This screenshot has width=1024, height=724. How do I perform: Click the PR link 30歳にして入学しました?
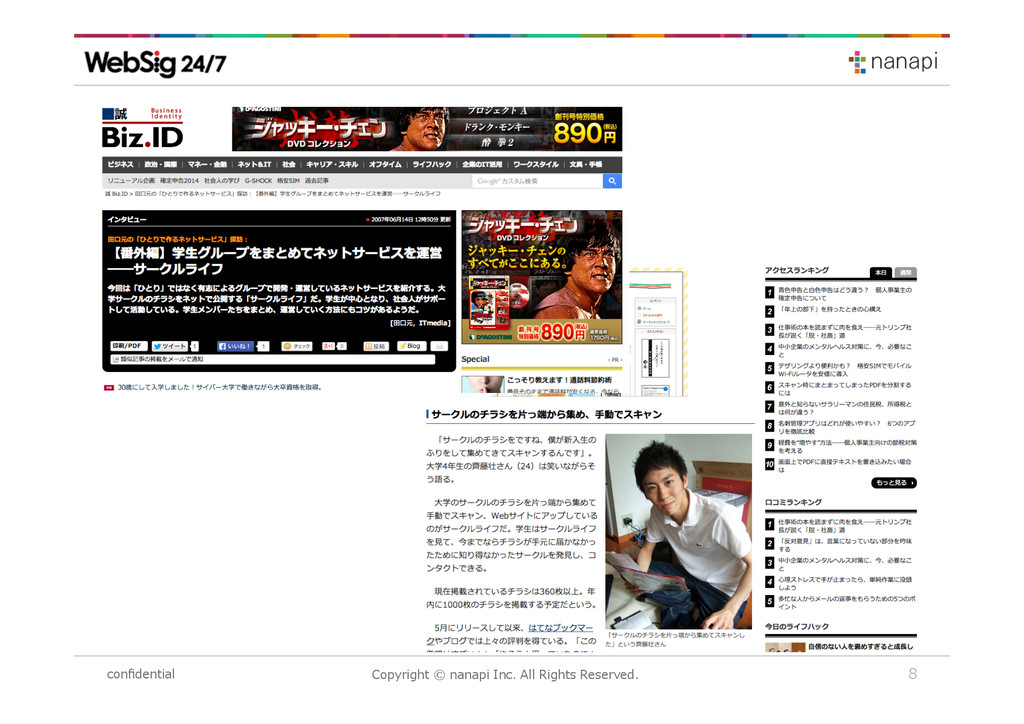point(219,387)
